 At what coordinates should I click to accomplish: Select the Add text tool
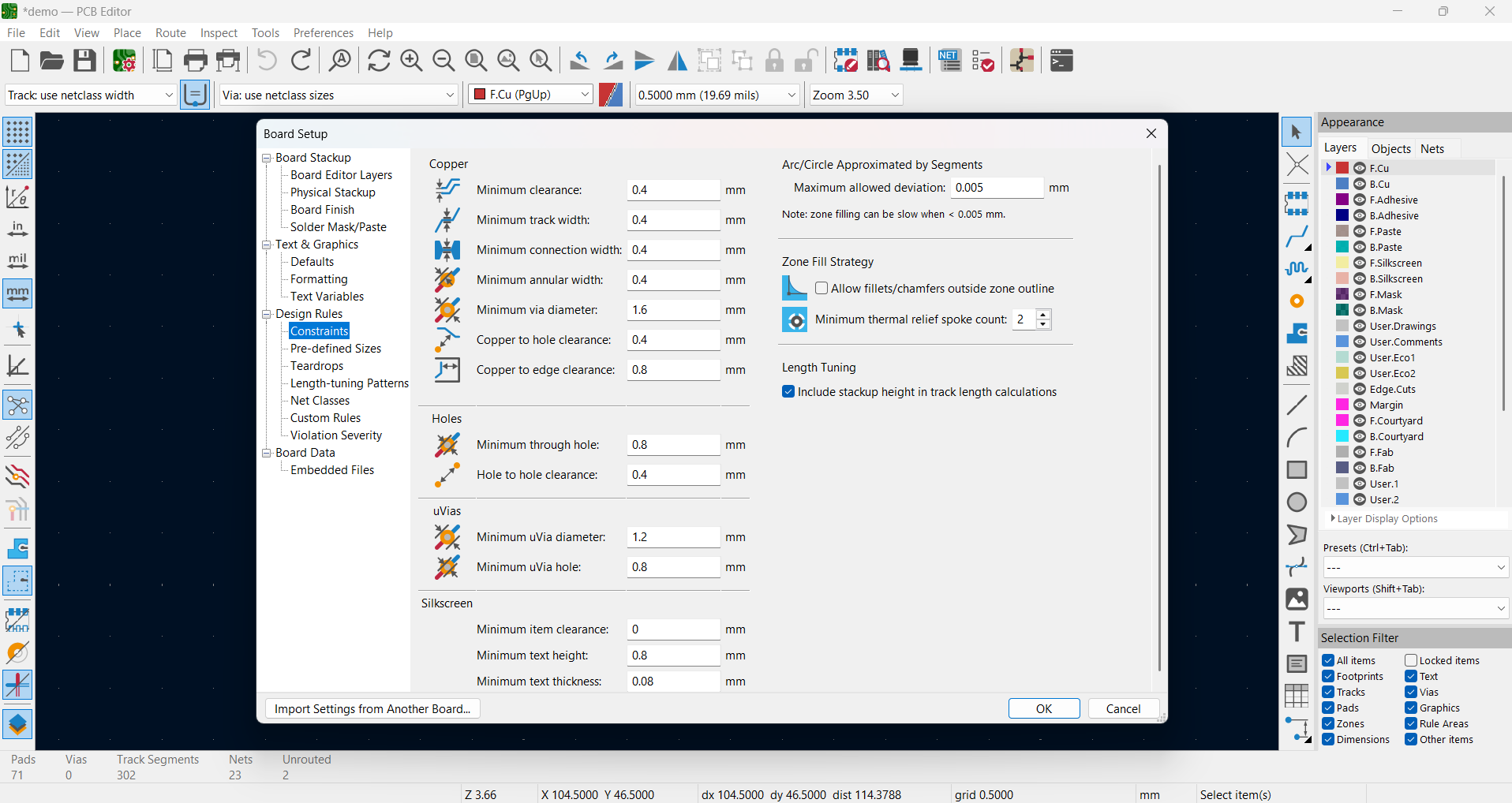pos(1297,632)
